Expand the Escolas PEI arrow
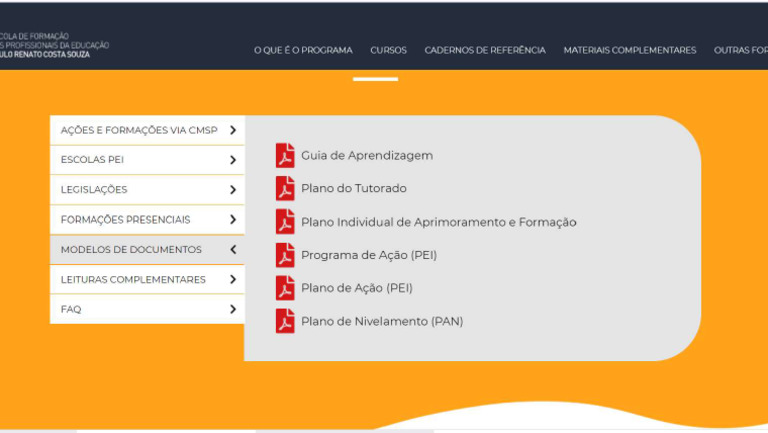Screen dimensions: 768x433 (233, 160)
